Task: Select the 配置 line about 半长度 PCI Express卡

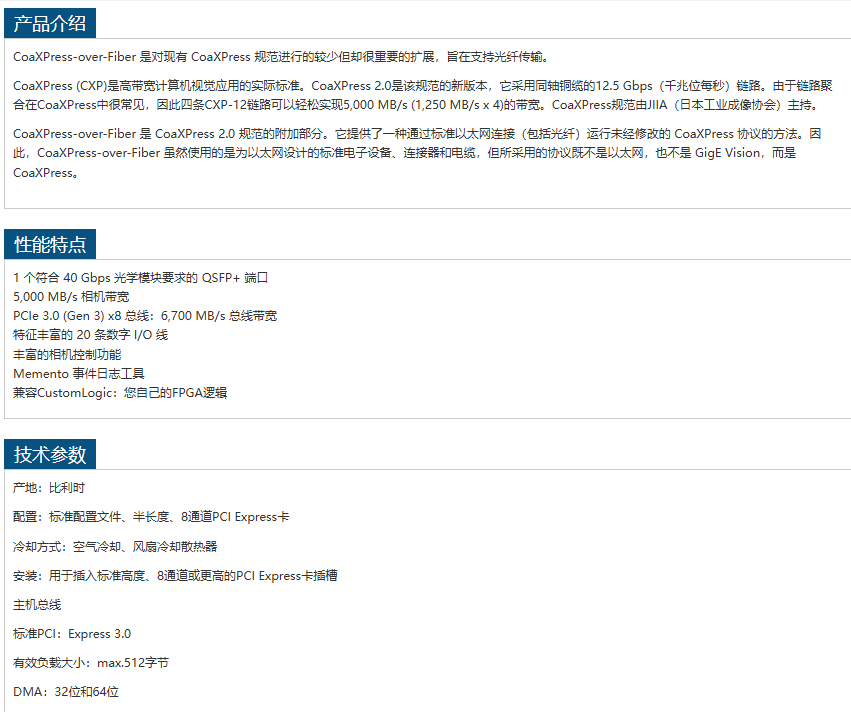Action: [151, 517]
